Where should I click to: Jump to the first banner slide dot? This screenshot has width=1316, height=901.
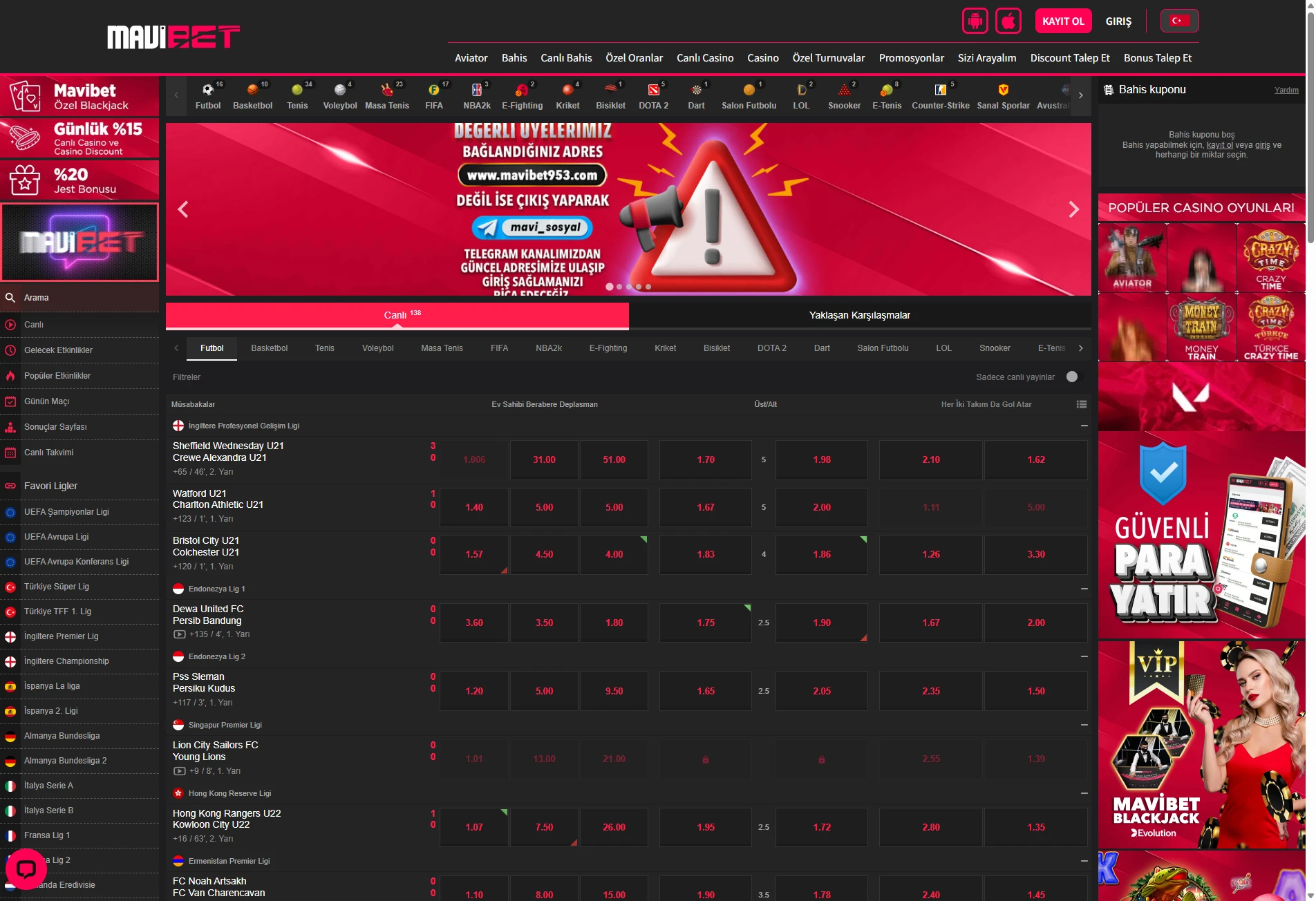[x=610, y=287]
